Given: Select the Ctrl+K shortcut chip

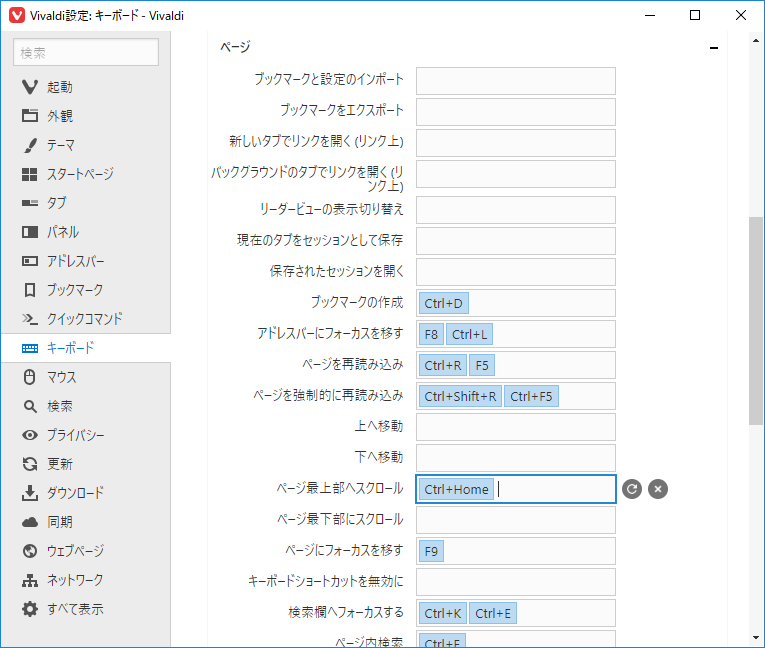Looking at the screenshot, I should pos(443,613).
